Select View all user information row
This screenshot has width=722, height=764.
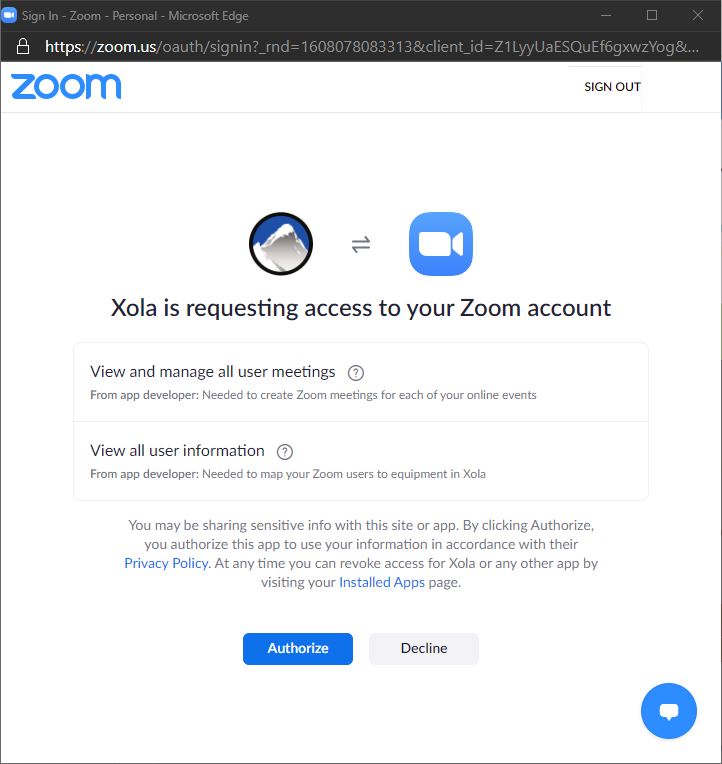pyautogui.click(x=361, y=461)
